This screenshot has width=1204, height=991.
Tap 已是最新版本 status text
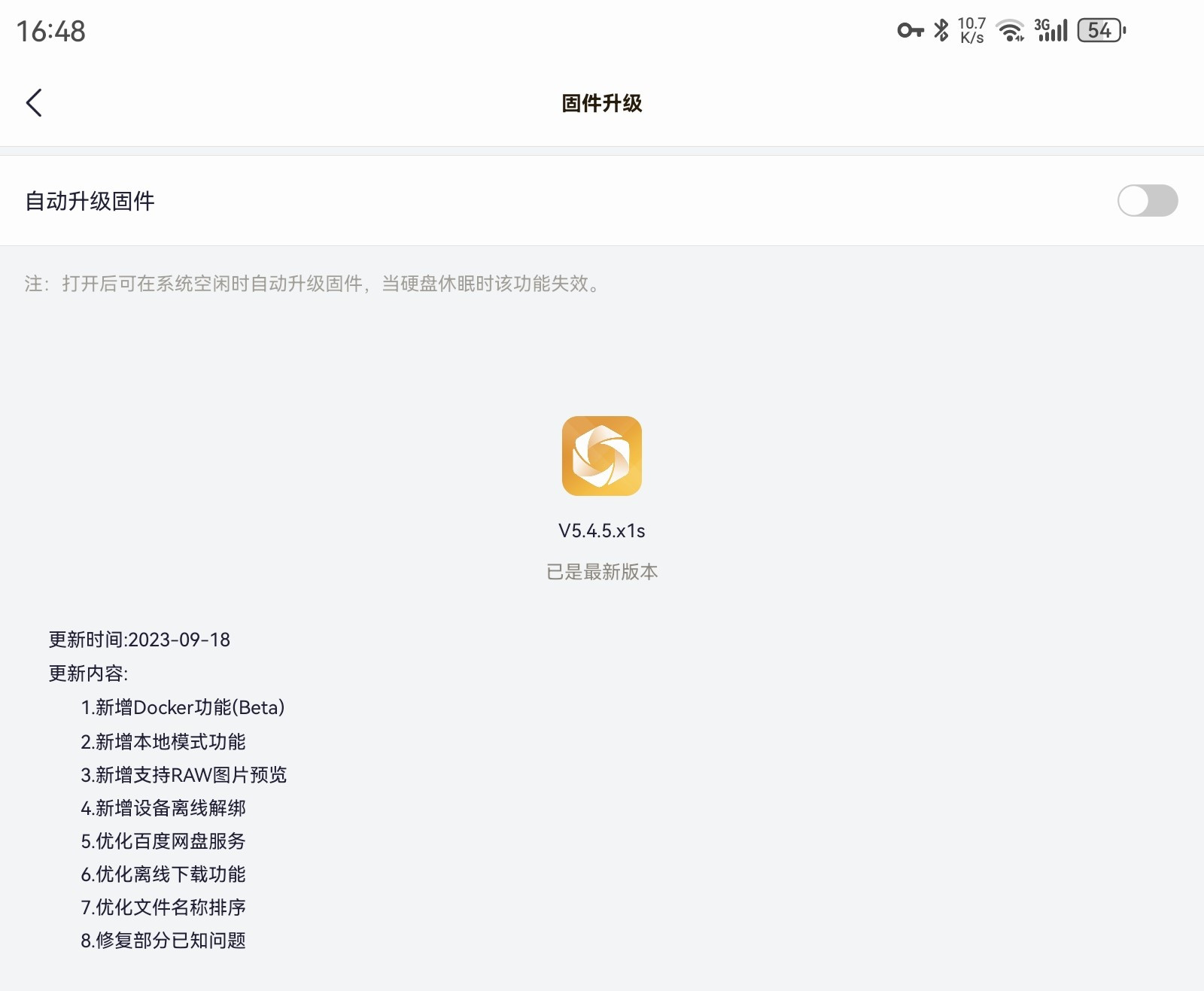coord(602,572)
